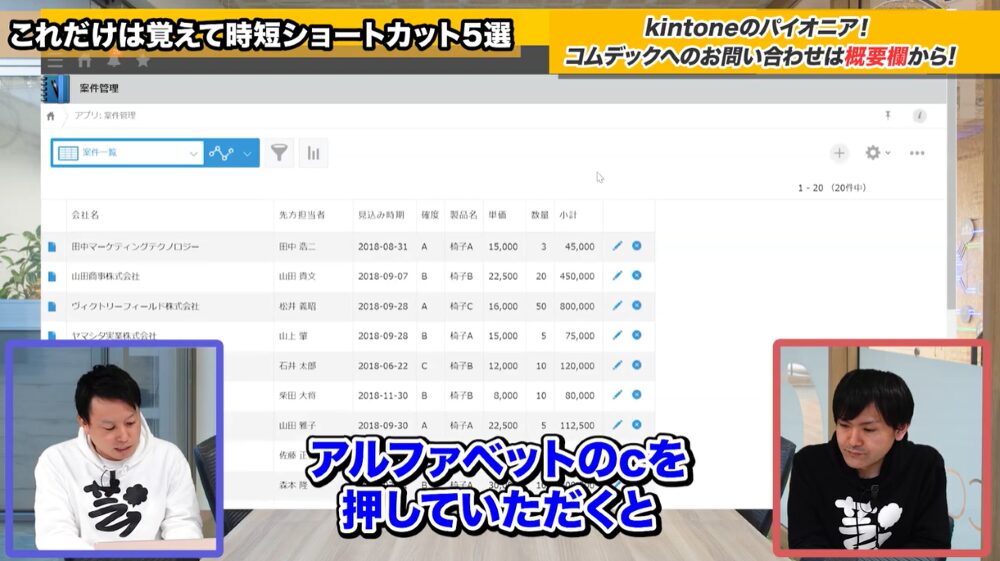Add a new record with plus icon
This screenshot has width=1000, height=561.
(839, 153)
